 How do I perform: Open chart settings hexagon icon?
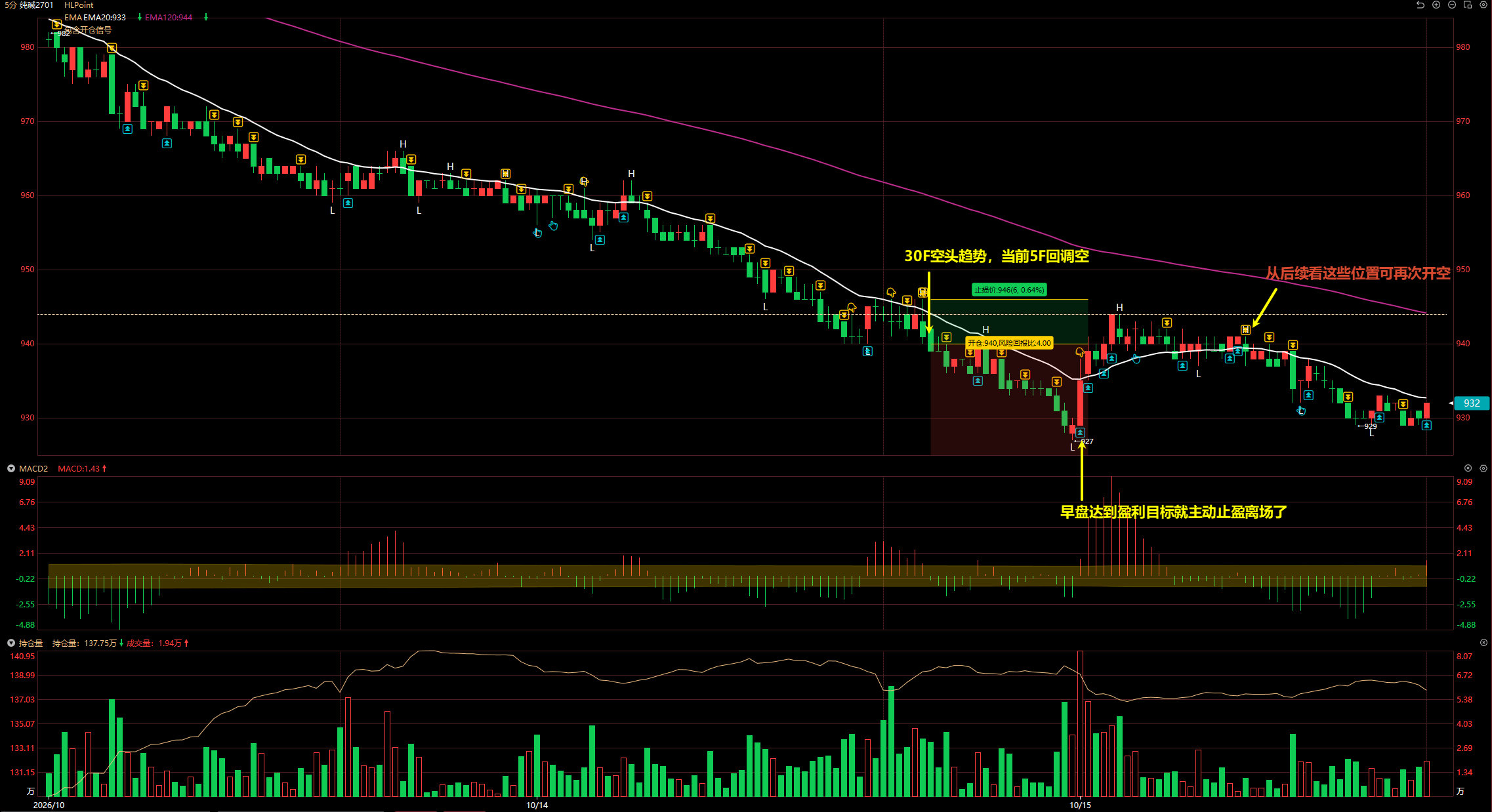[x=1483, y=5]
